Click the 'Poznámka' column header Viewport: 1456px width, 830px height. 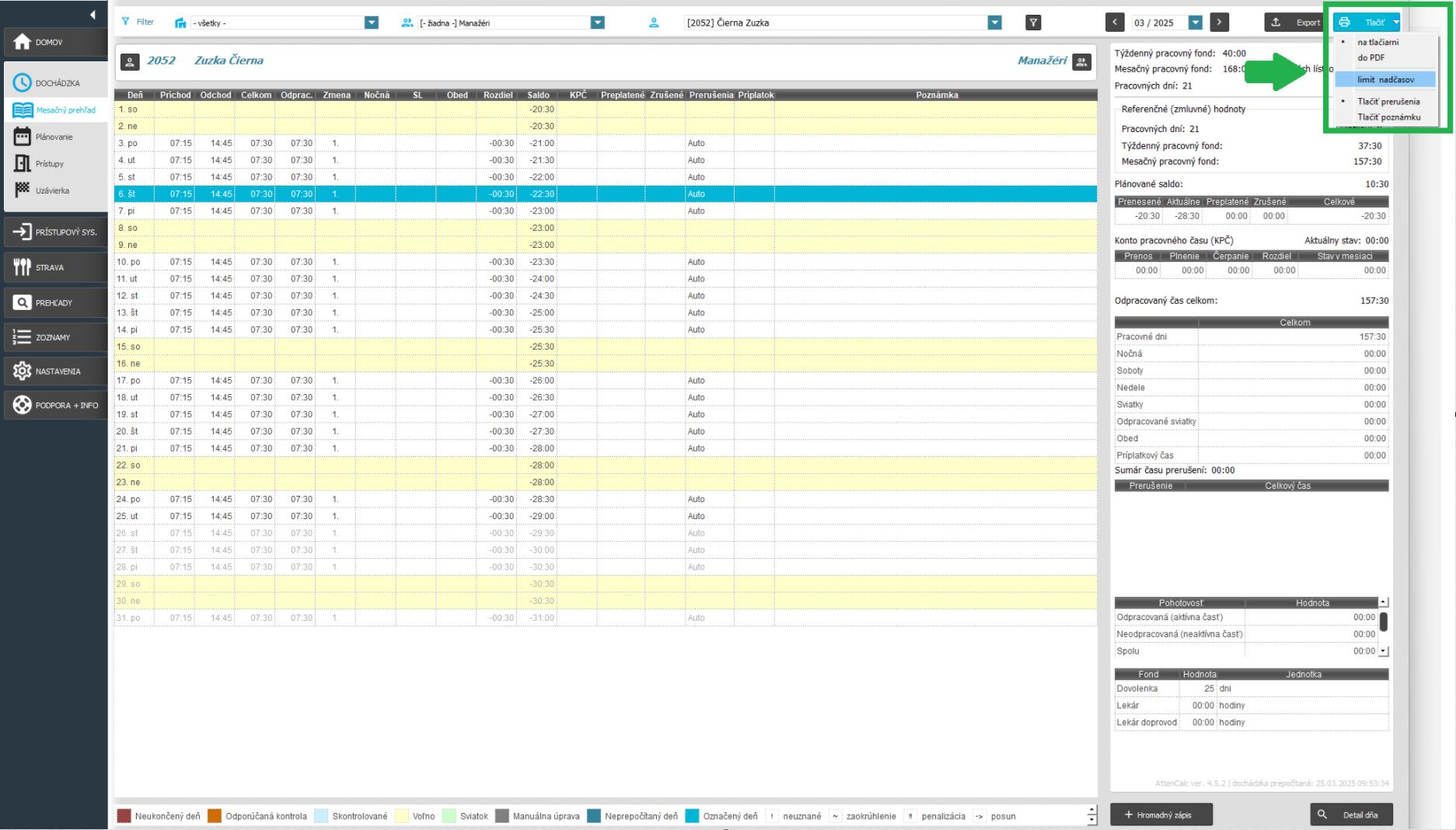click(x=937, y=95)
